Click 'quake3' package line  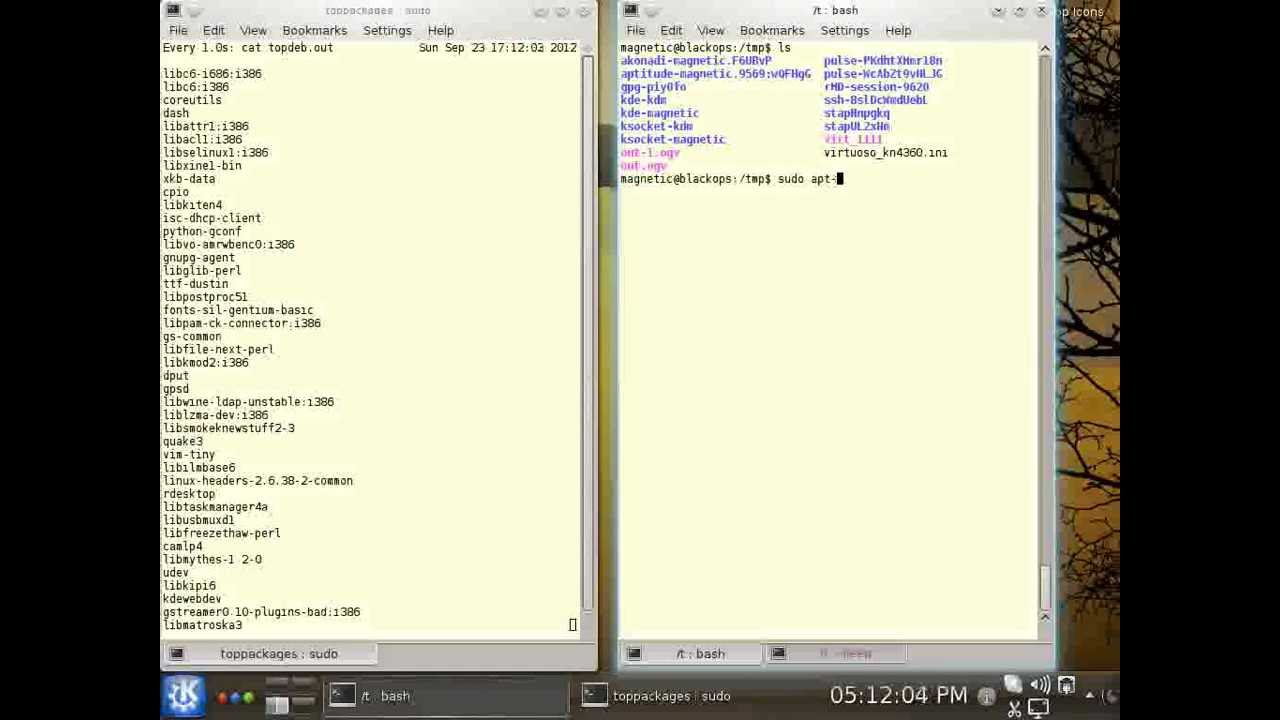tap(183, 441)
